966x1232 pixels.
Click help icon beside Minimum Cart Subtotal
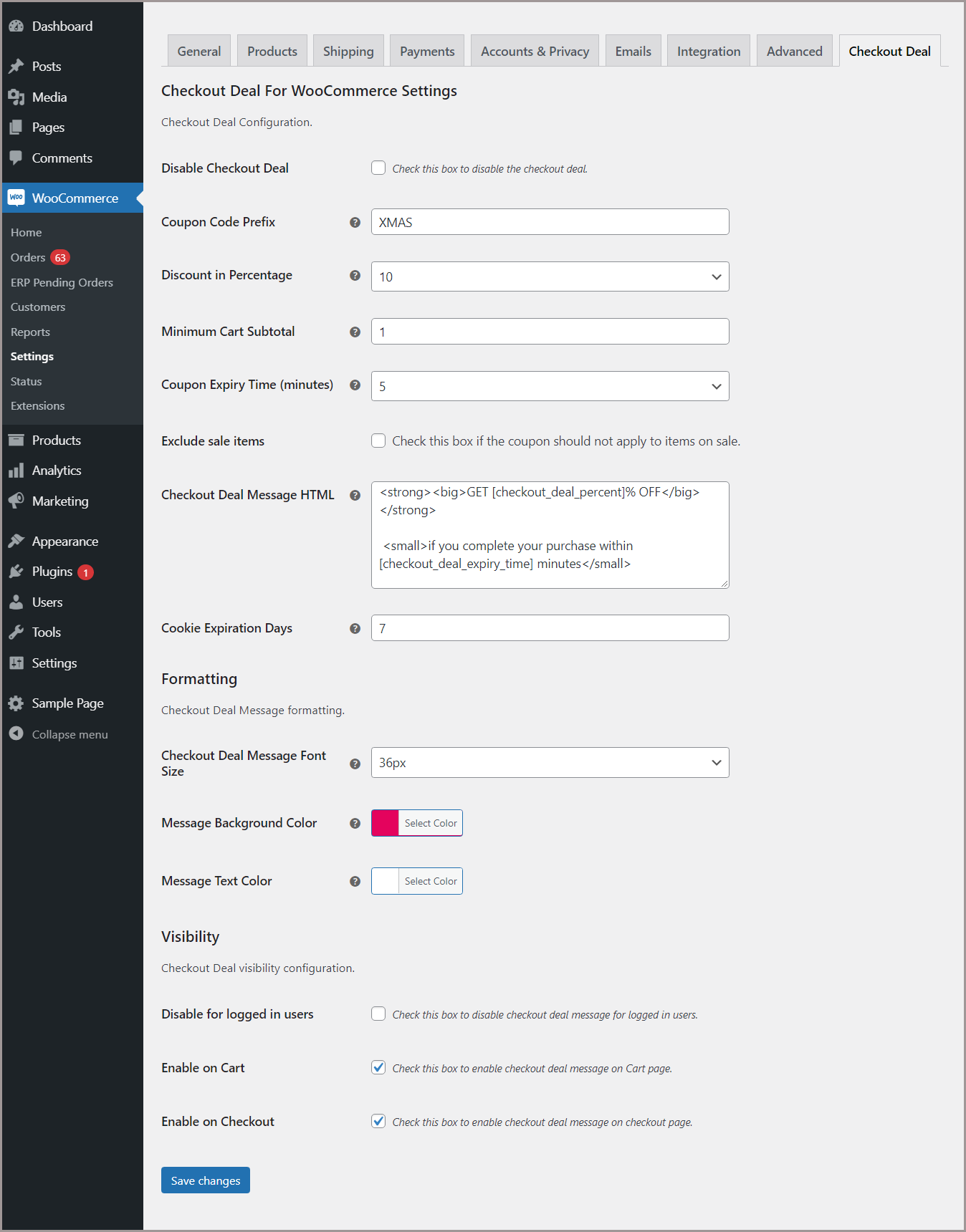(x=355, y=332)
